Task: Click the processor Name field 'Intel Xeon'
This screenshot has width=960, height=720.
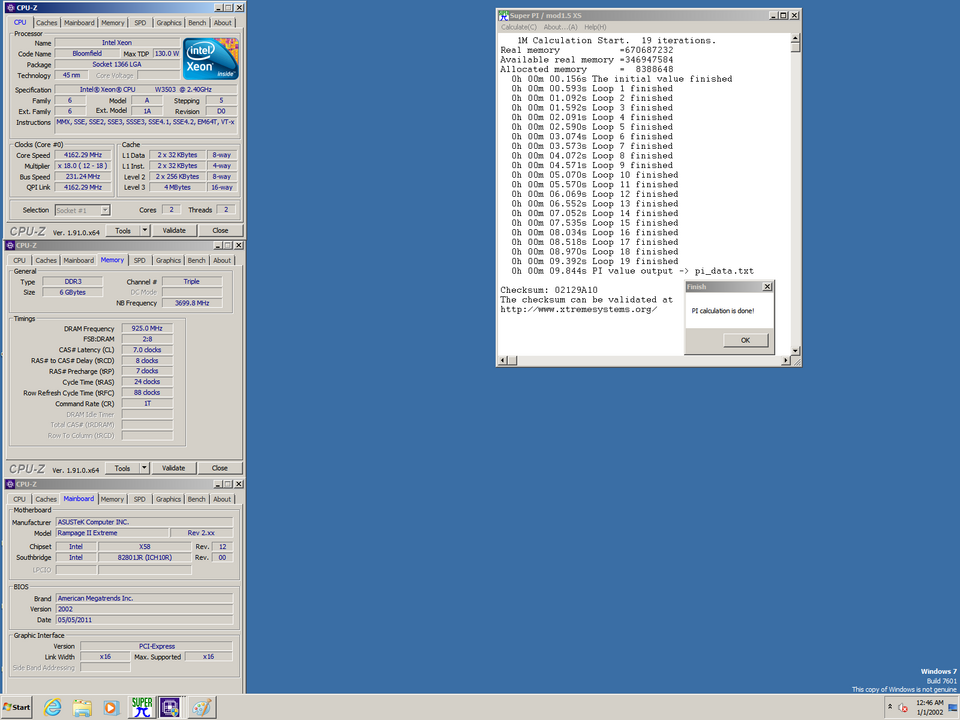Action: click(x=117, y=43)
